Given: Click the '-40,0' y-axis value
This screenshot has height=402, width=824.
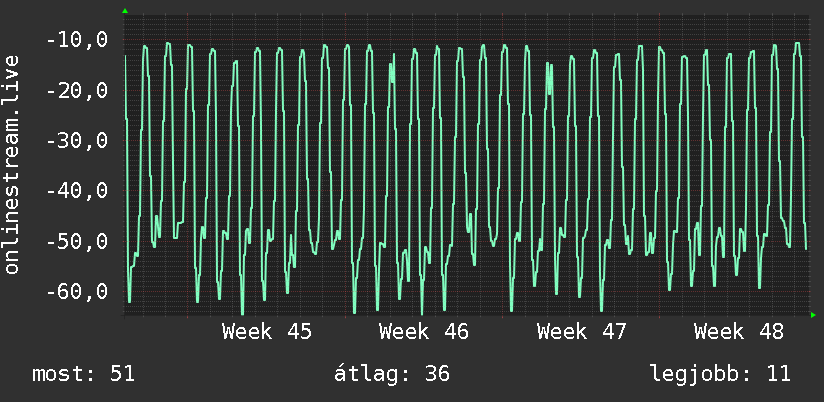Looking at the screenshot, I should [77, 191].
